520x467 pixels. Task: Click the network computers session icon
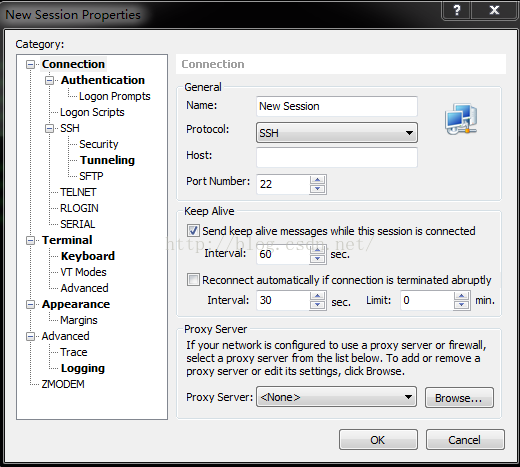pos(461,119)
